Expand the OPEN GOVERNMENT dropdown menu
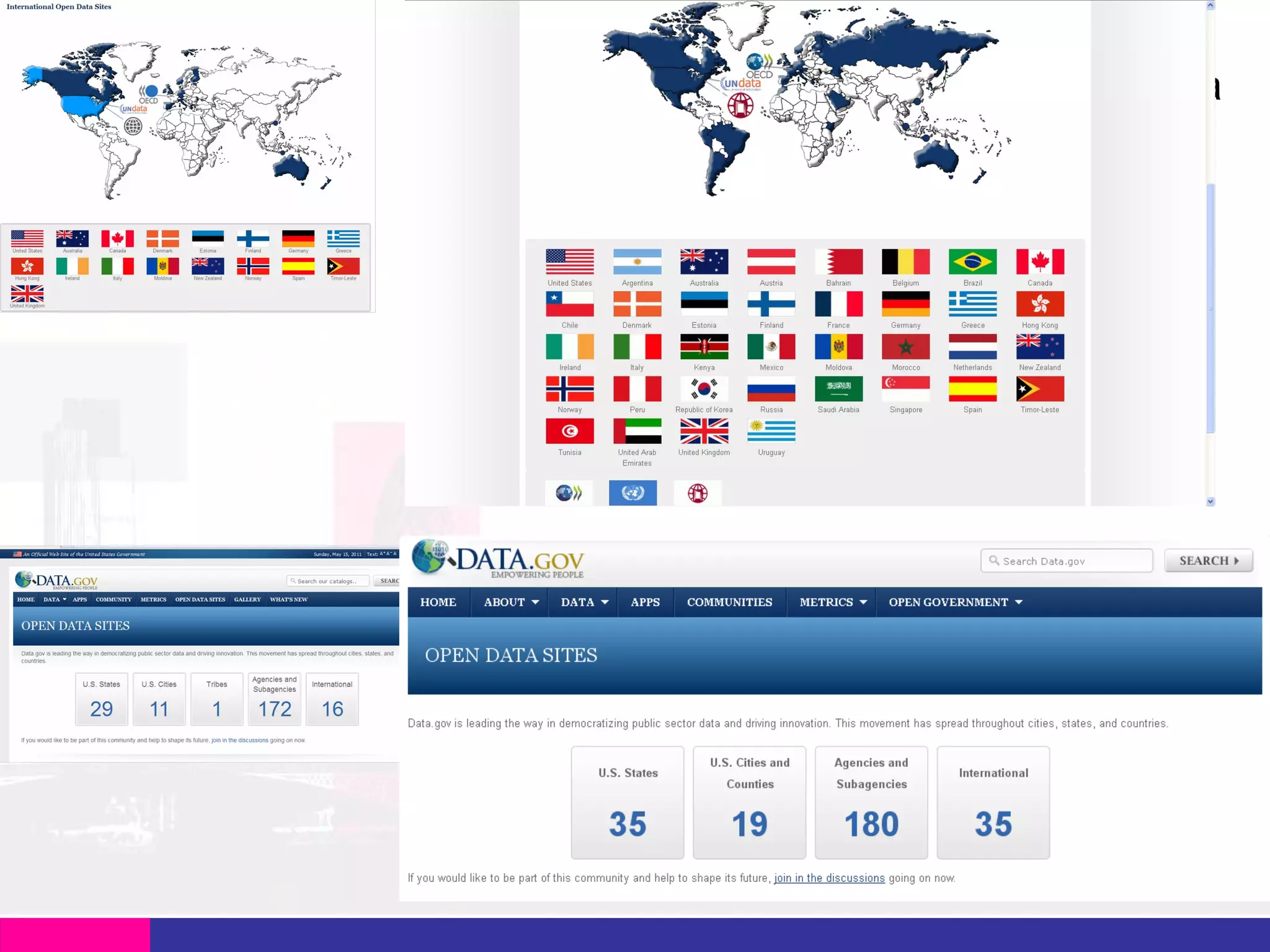The image size is (1270, 952). pos(955,602)
